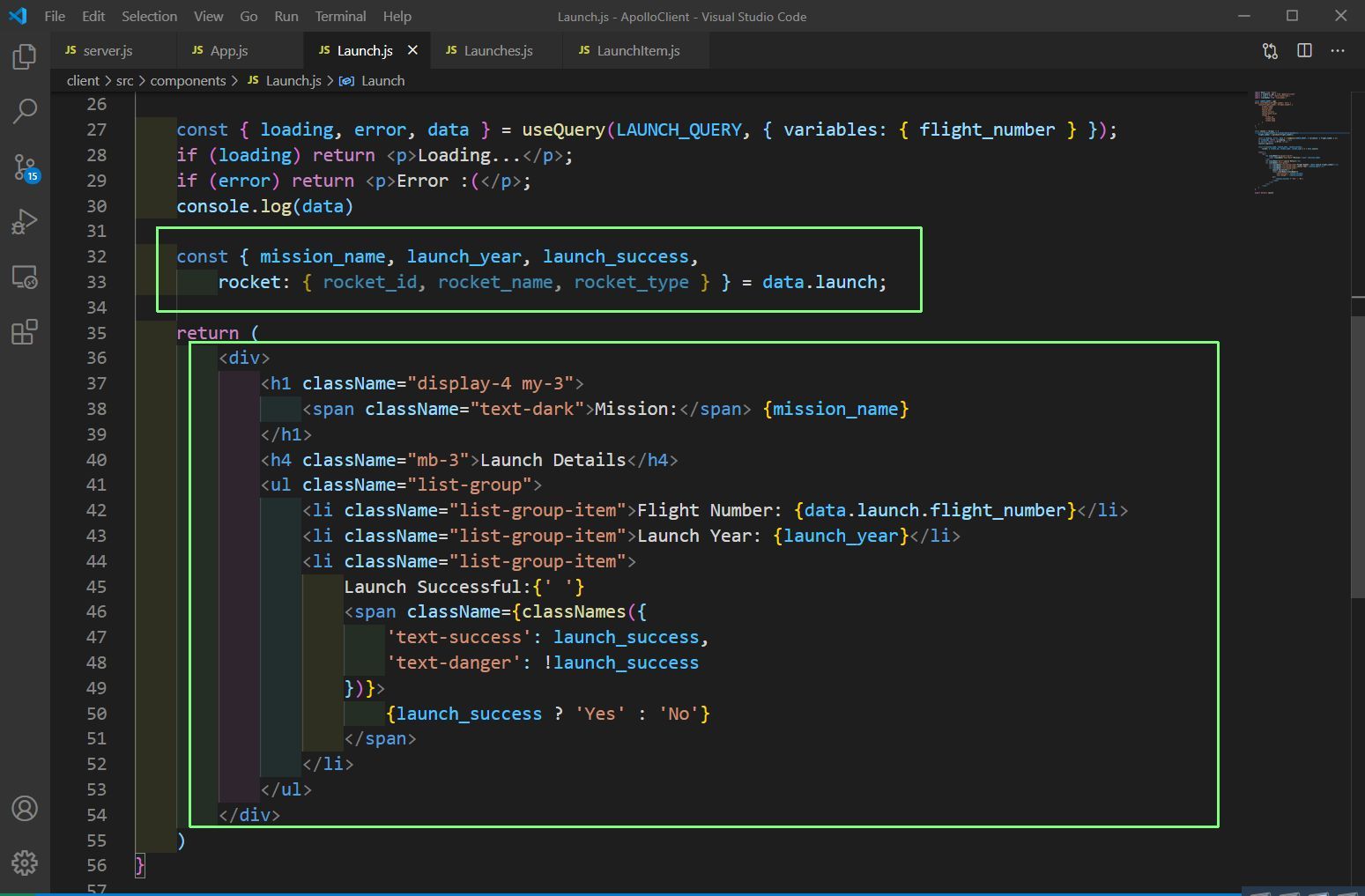Screen dimensions: 1365x896
Task: Click the VS Code logo icon
Action: click(x=17, y=16)
